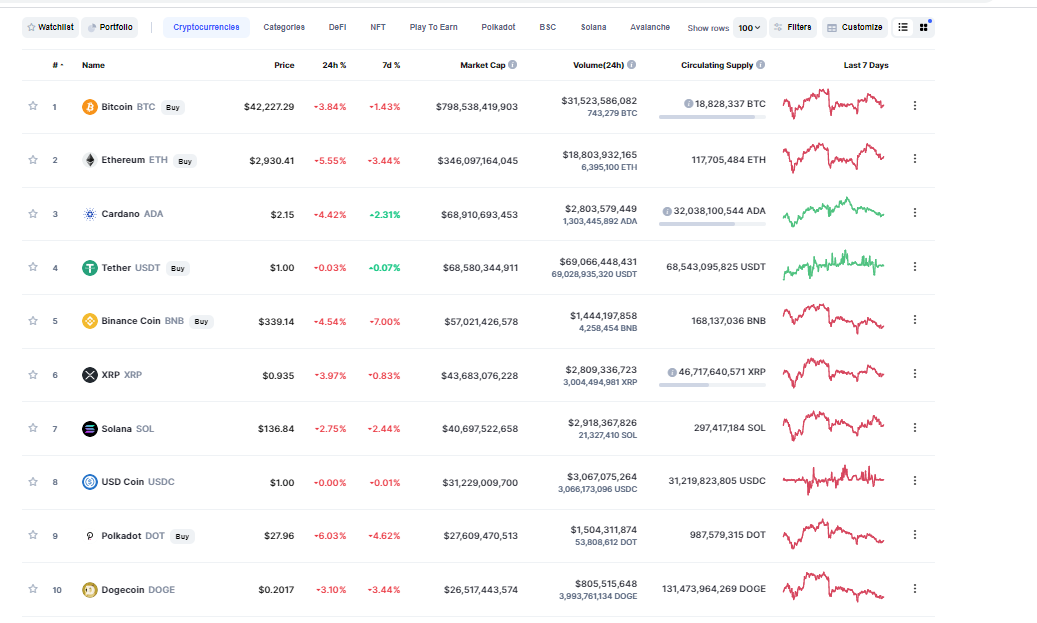
Task: Toggle the XRP watchlist star
Action: [33, 374]
